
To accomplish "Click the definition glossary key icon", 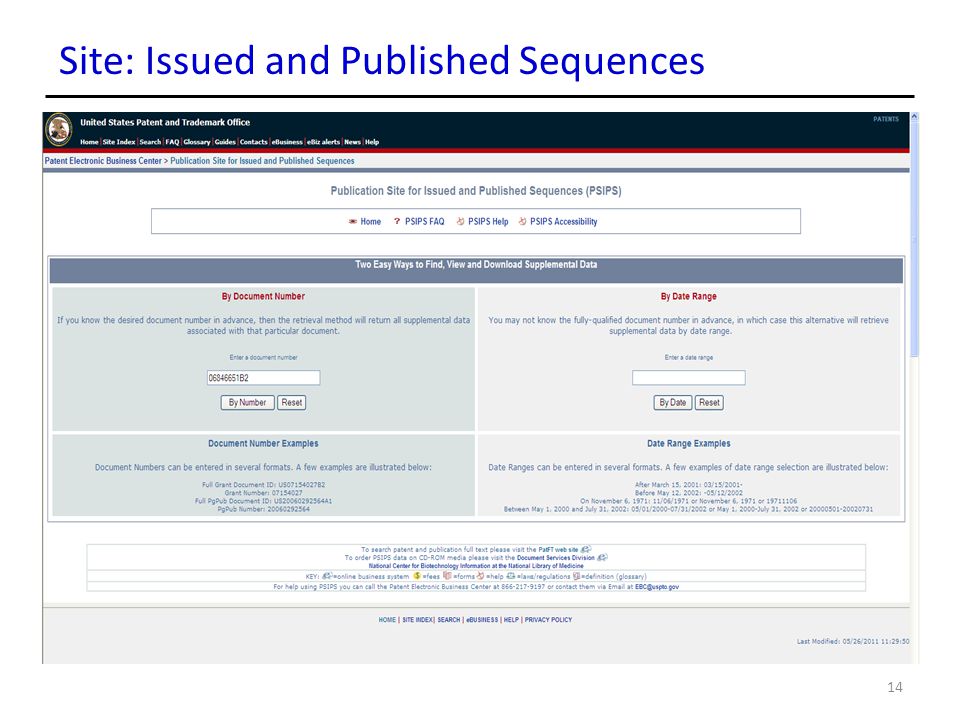I will [576, 576].
